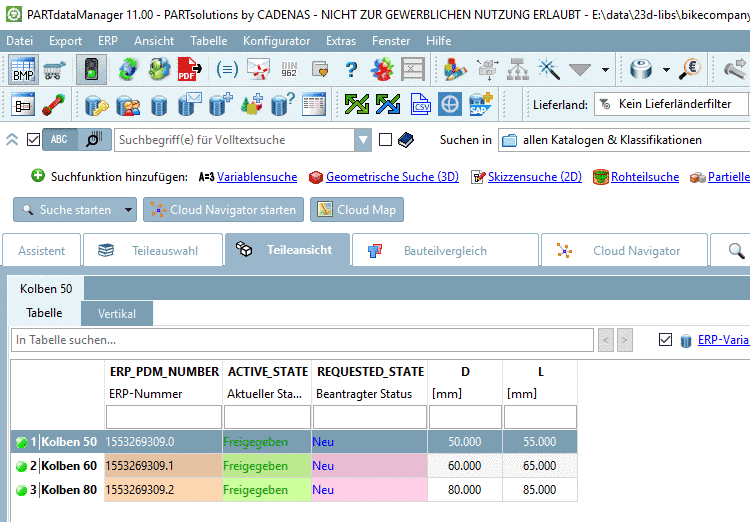This screenshot has height=522, width=750.
Task: Click the colorful people group icon
Action: pos(382,70)
